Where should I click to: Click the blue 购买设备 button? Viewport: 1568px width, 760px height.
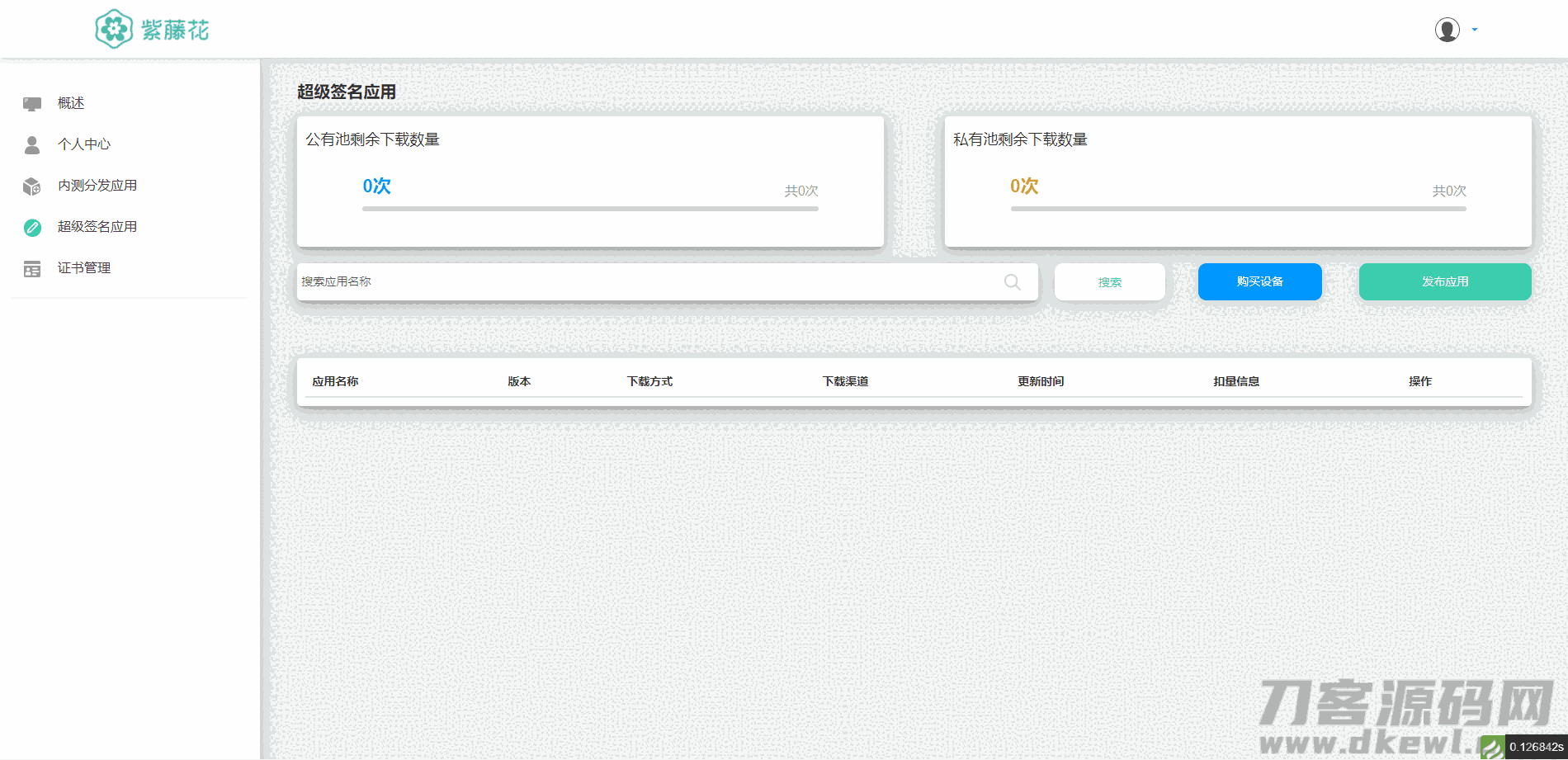1259,282
